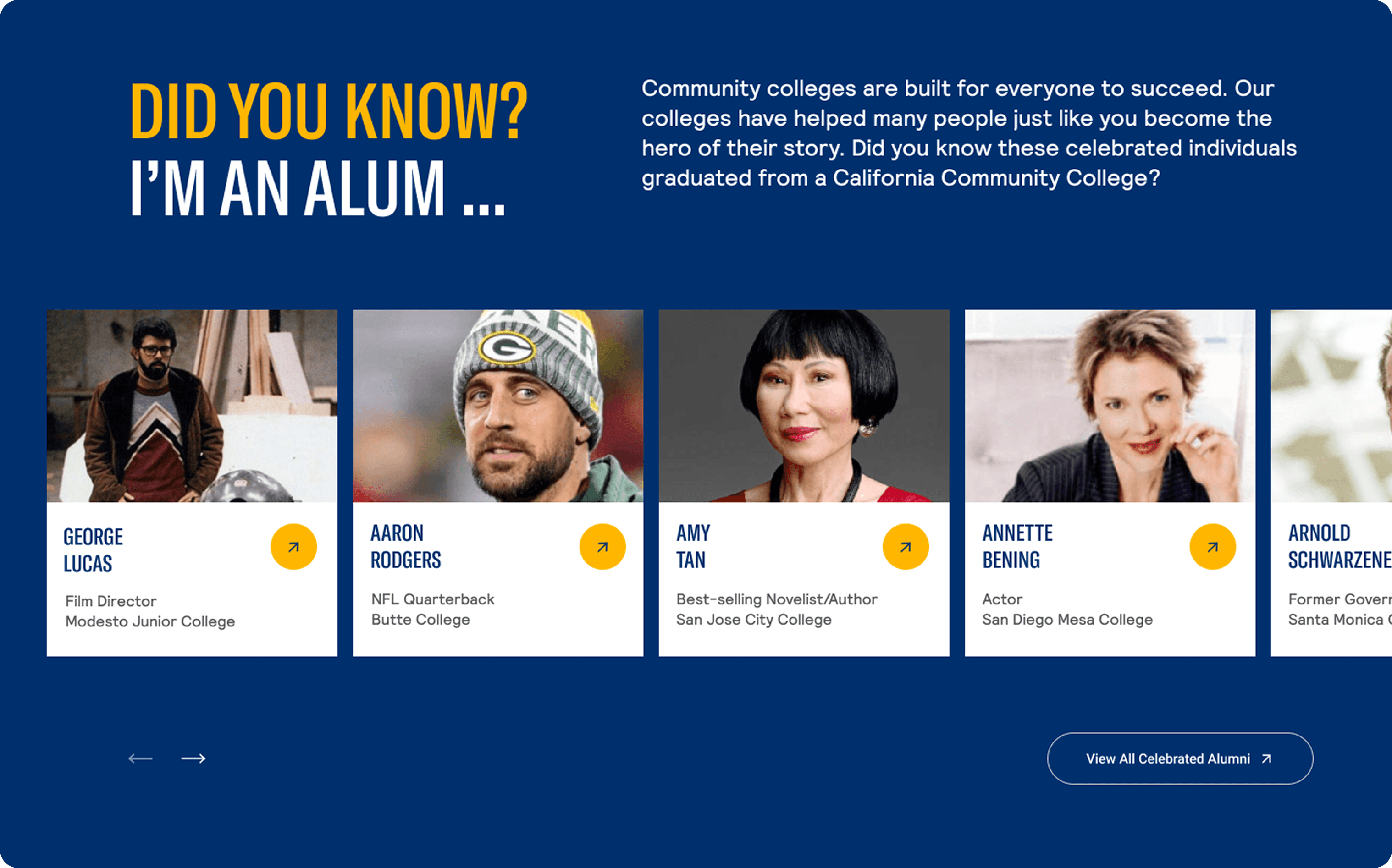The width and height of the screenshot is (1392, 868).
Task: Advance the carousel to show Arnold Schwarzenegger fully
Action: tap(194, 758)
